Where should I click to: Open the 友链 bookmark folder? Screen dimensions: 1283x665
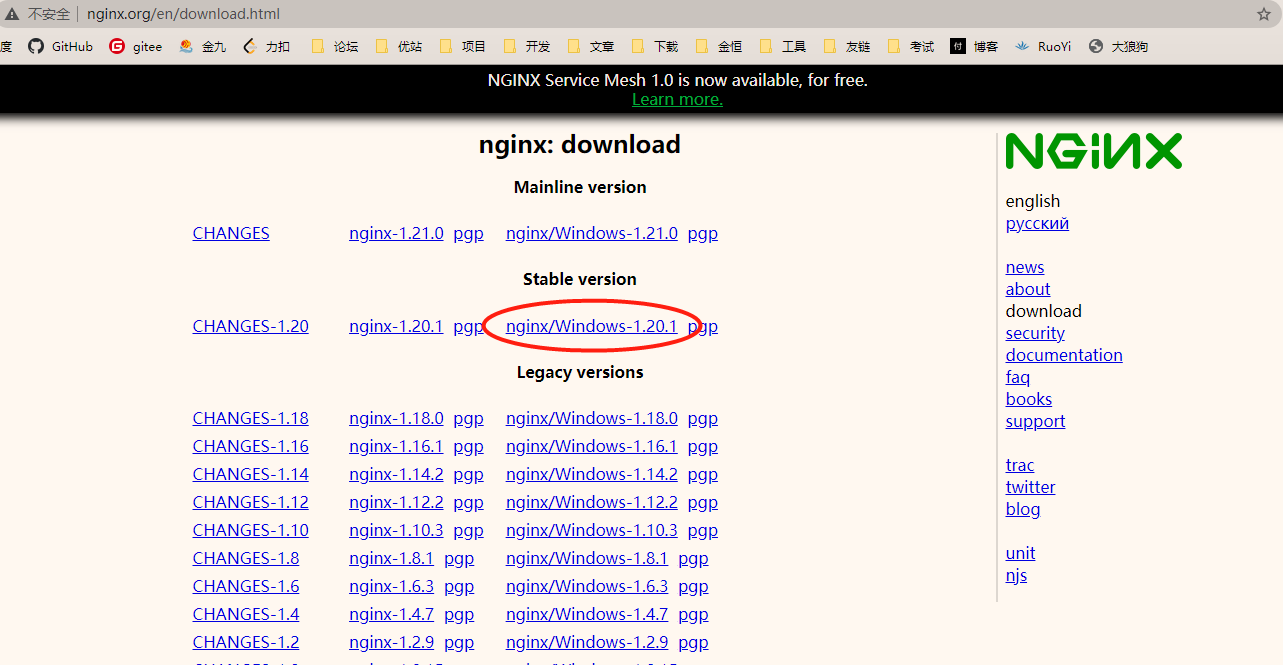[847, 46]
